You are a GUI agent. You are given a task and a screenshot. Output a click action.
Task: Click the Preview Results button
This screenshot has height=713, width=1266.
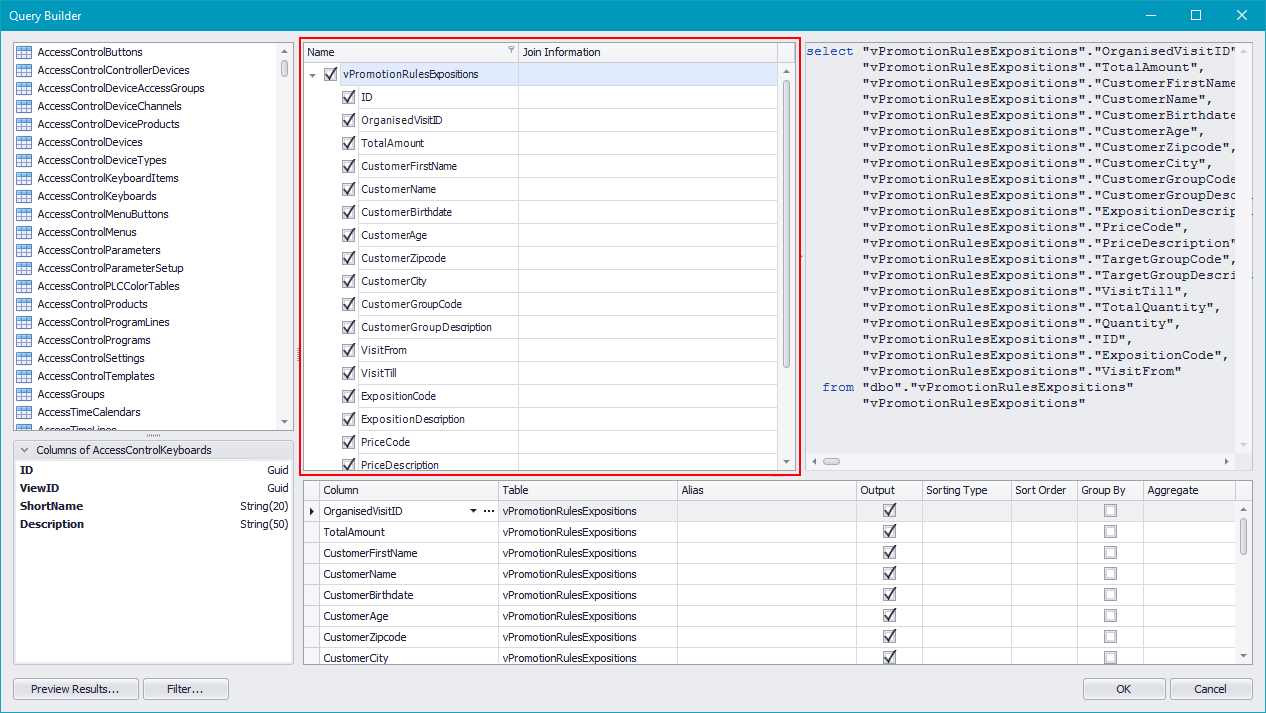click(x=75, y=689)
